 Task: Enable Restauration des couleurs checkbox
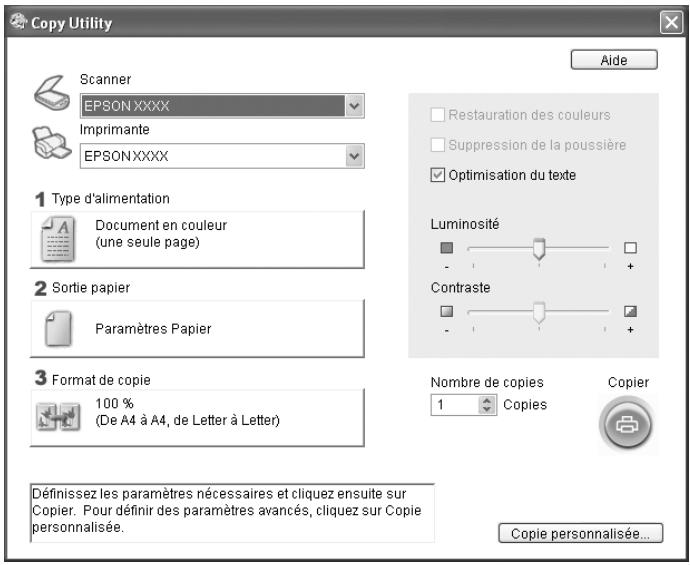[x=437, y=115]
